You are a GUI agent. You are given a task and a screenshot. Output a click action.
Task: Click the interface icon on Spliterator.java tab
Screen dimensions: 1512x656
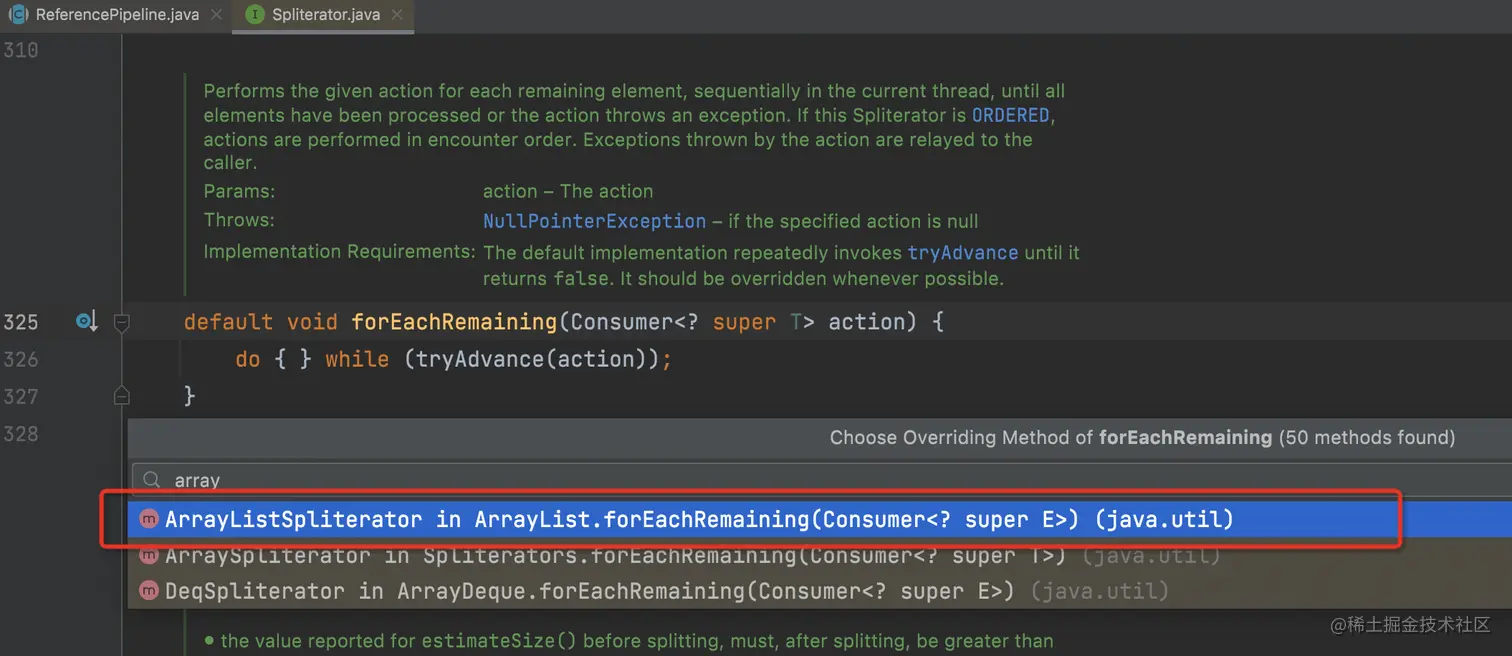tap(254, 15)
